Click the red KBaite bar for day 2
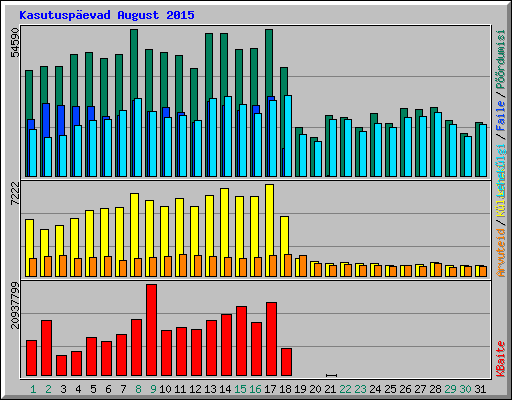512x400 pixels. coord(47,348)
